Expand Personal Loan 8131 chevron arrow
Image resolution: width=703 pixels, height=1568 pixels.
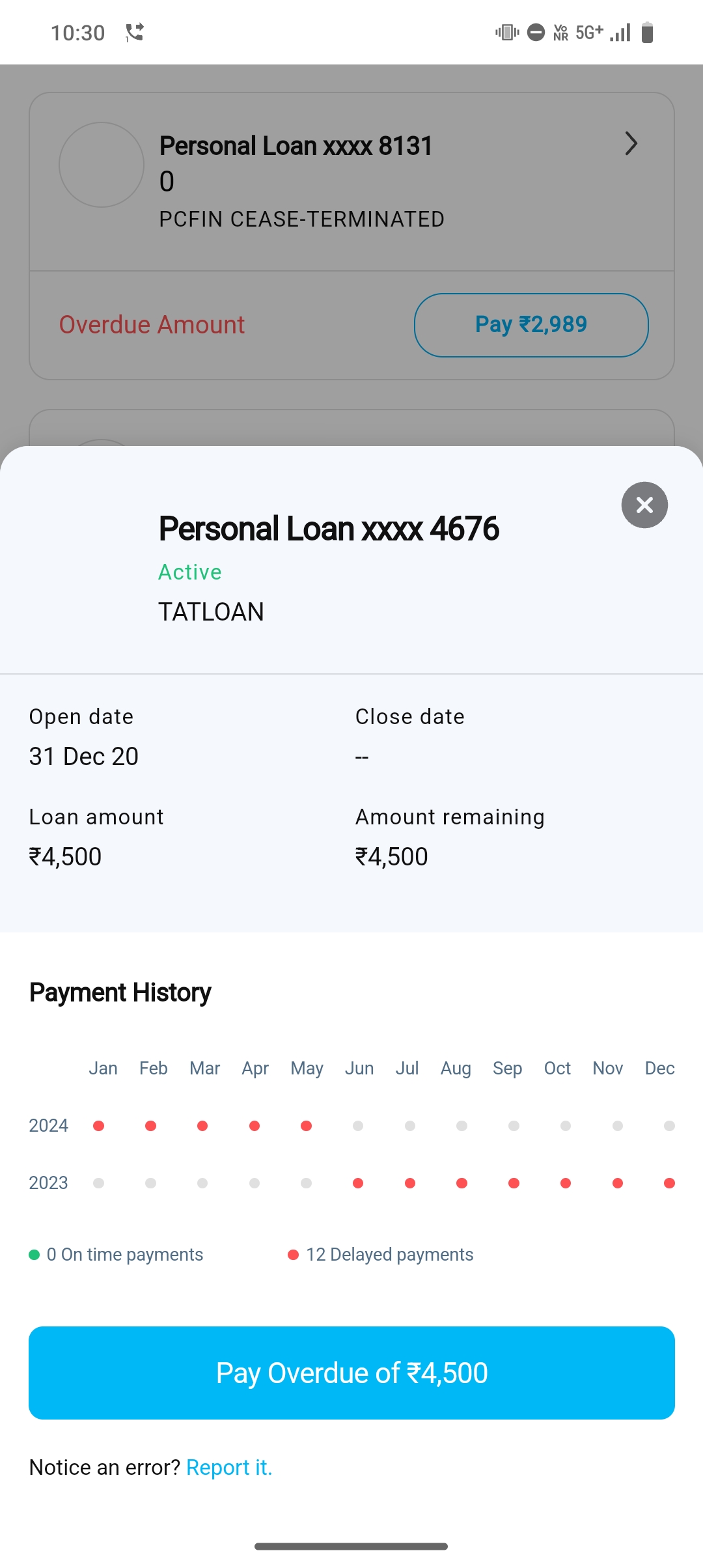coord(631,144)
